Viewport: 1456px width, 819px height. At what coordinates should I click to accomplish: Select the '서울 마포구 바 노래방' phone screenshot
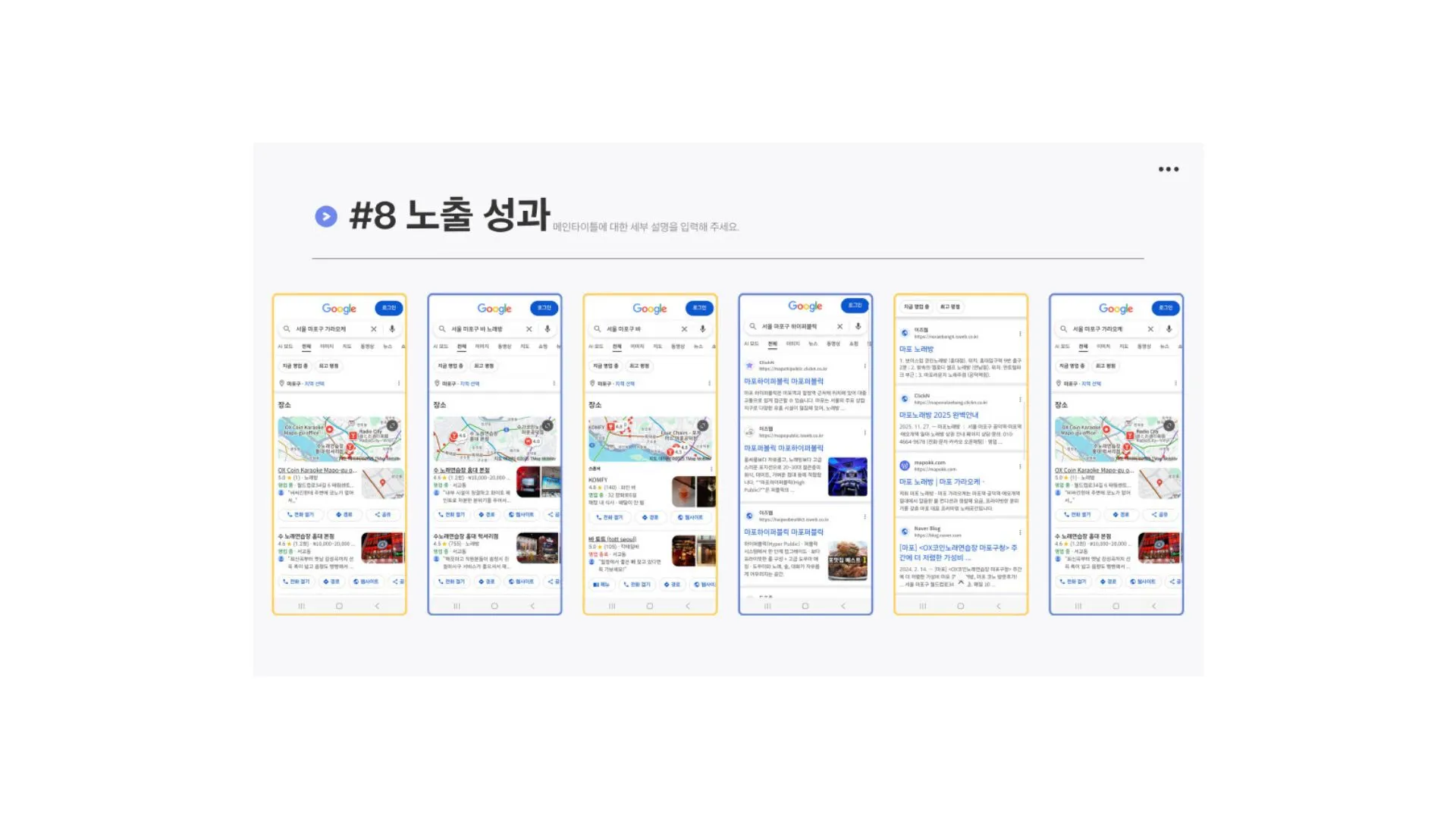pyautogui.click(x=495, y=454)
